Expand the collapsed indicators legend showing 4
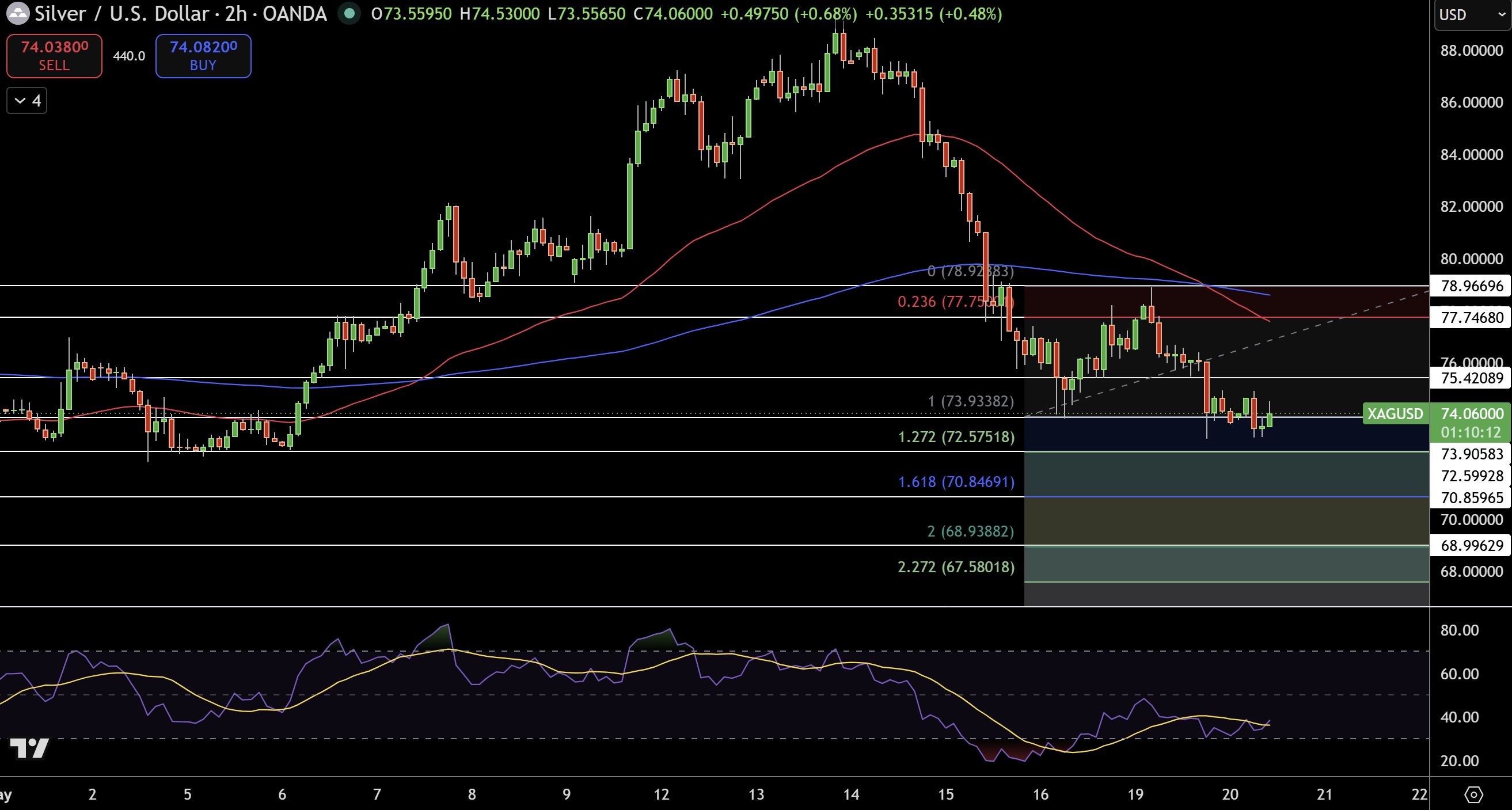The image size is (1512, 810). tap(26, 101)
